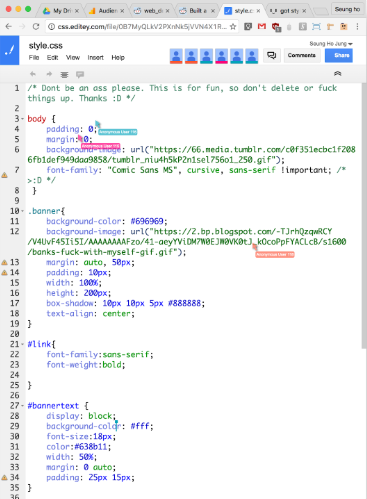Open the chat bubbles icon beside Comments
This screenshot has height=499, width=367.
point(272,55)
